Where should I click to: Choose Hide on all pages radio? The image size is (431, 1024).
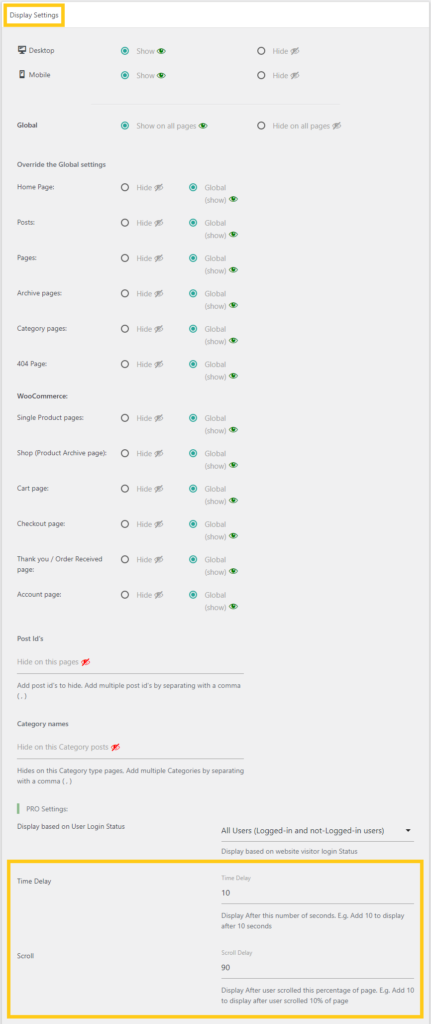click(261, 126)
